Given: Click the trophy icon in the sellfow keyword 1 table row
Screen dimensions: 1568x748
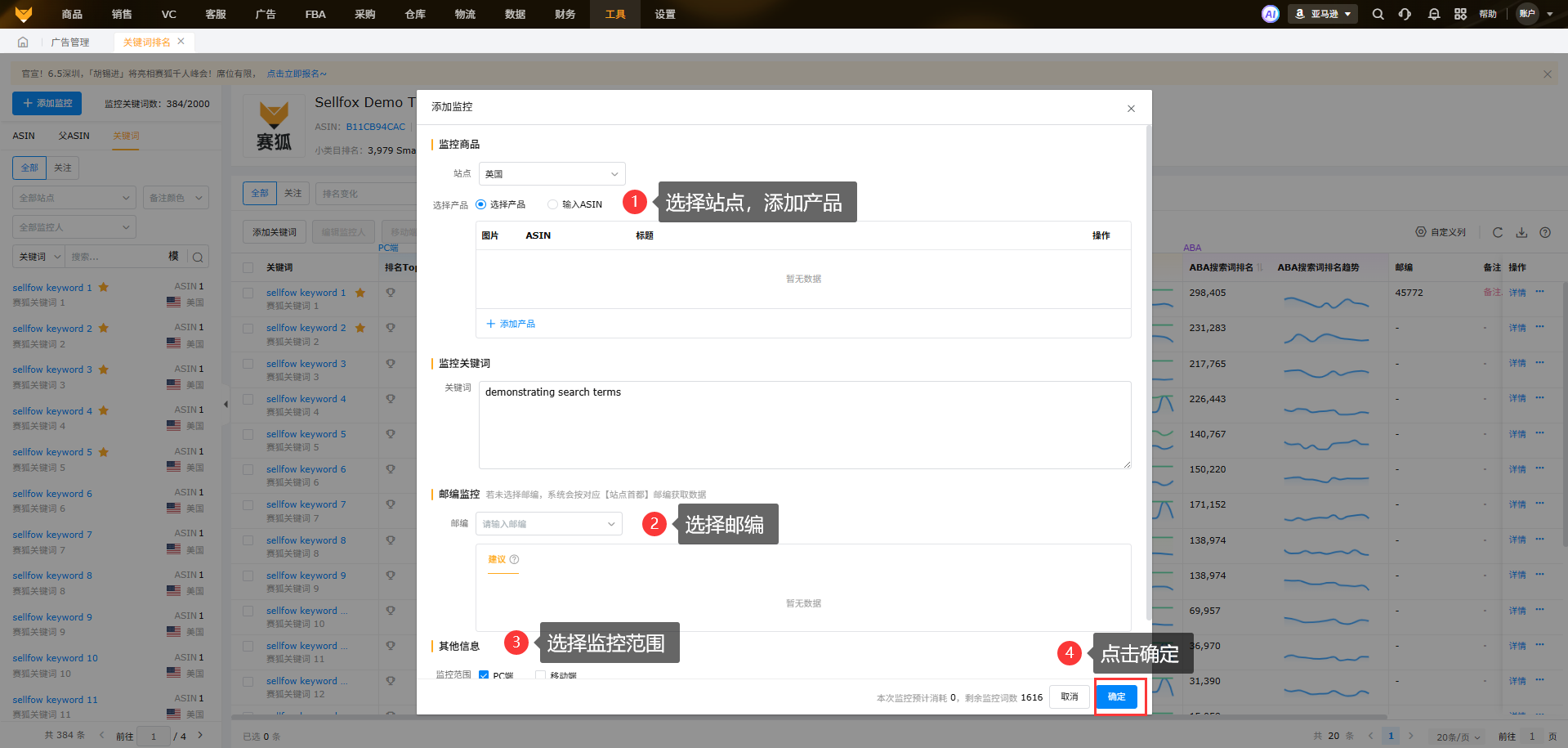Looking at the screenshot, I should pyautogui.click(x=391, y=292).
